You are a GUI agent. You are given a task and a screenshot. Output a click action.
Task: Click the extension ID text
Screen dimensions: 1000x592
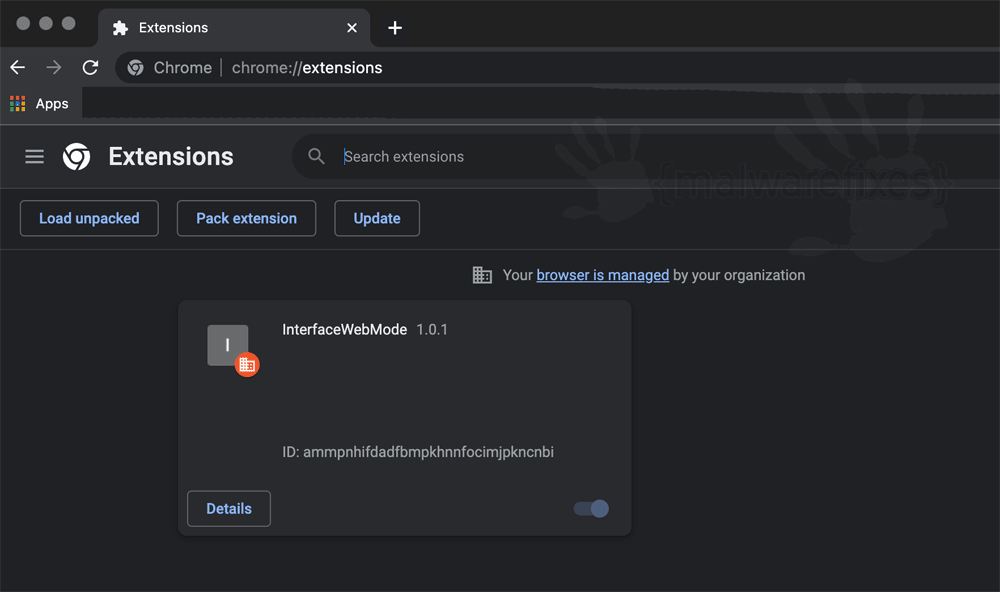418,452
